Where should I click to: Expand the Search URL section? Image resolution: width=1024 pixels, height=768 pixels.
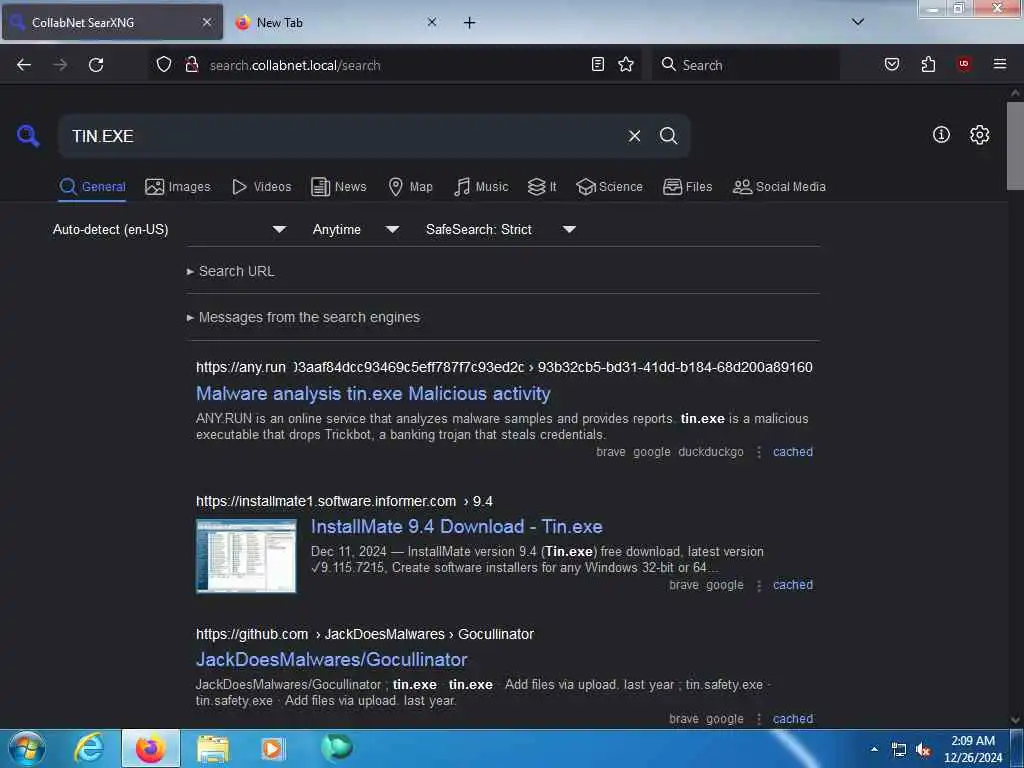click(231, 271)
